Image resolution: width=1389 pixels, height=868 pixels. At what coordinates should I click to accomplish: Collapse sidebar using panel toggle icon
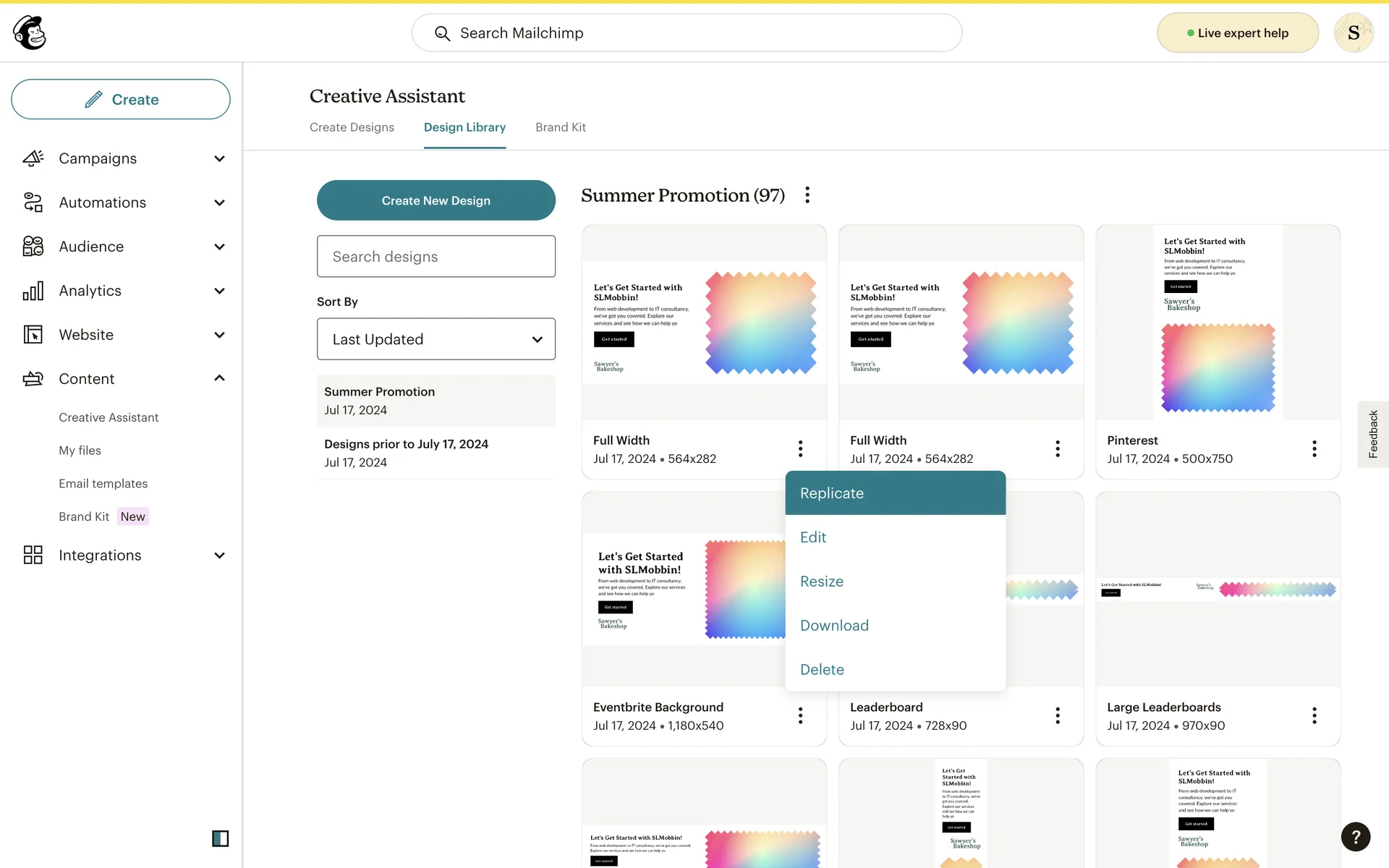[x=220, y=838]
